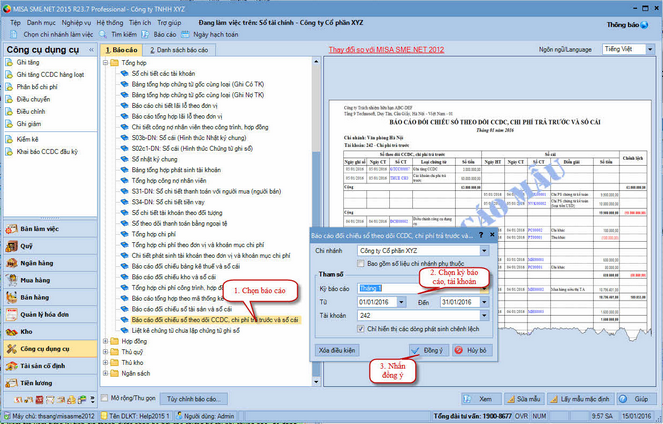This screenshot has height=424, width=663.
Task: Expand the Ngân sách folder
Action: pos(106,373)
